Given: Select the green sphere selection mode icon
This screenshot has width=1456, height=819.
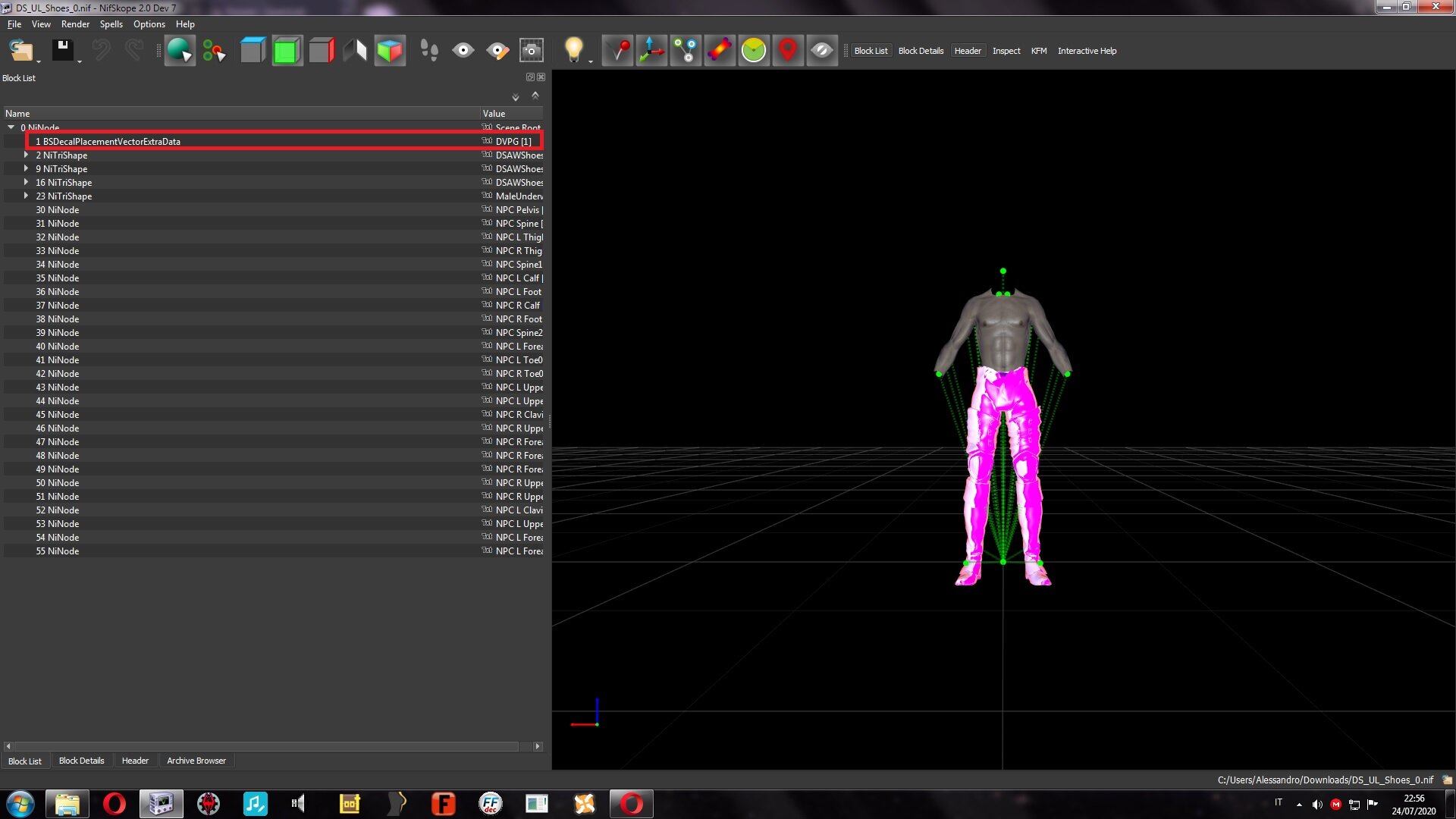Looking at the screenshot, I should point(180,50).
